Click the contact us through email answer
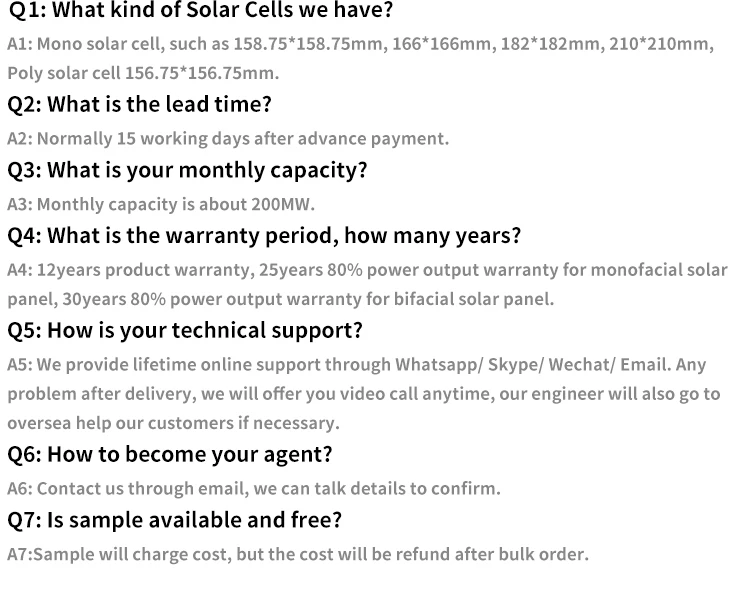The height and width of the screenshot is (597, 750). (x=254, y=489)
